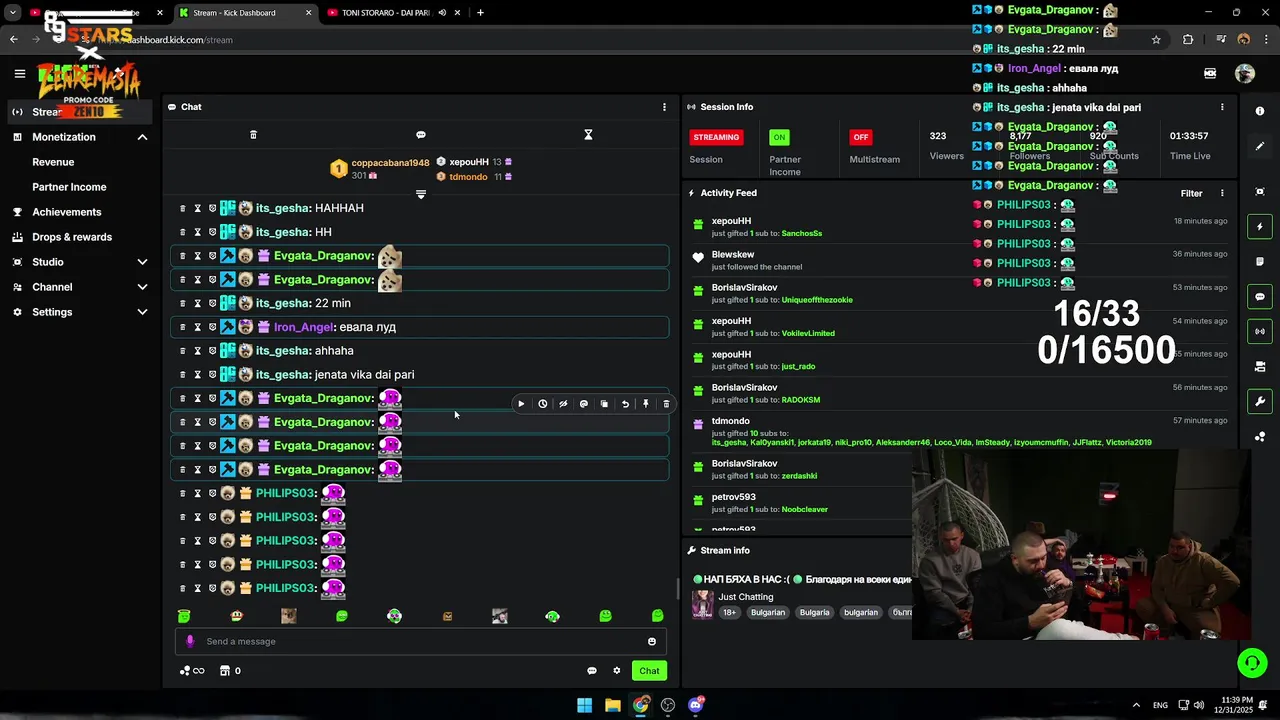Toggle the wrench Stream info widget
The height and width of the screenshot is (720, 1280).
1260,402
